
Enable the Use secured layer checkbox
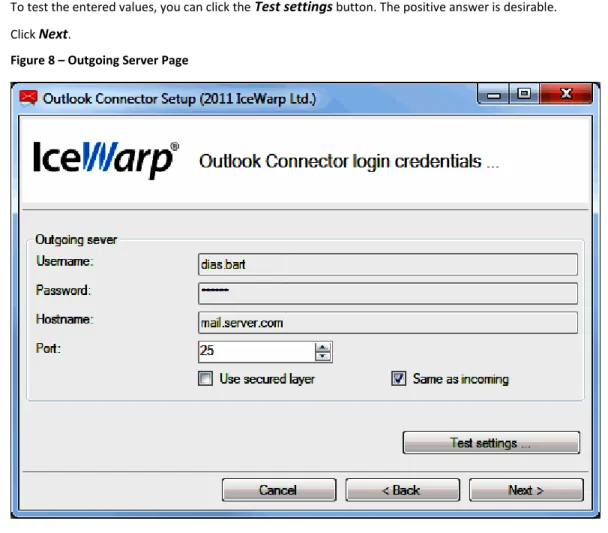pos(205,378)
